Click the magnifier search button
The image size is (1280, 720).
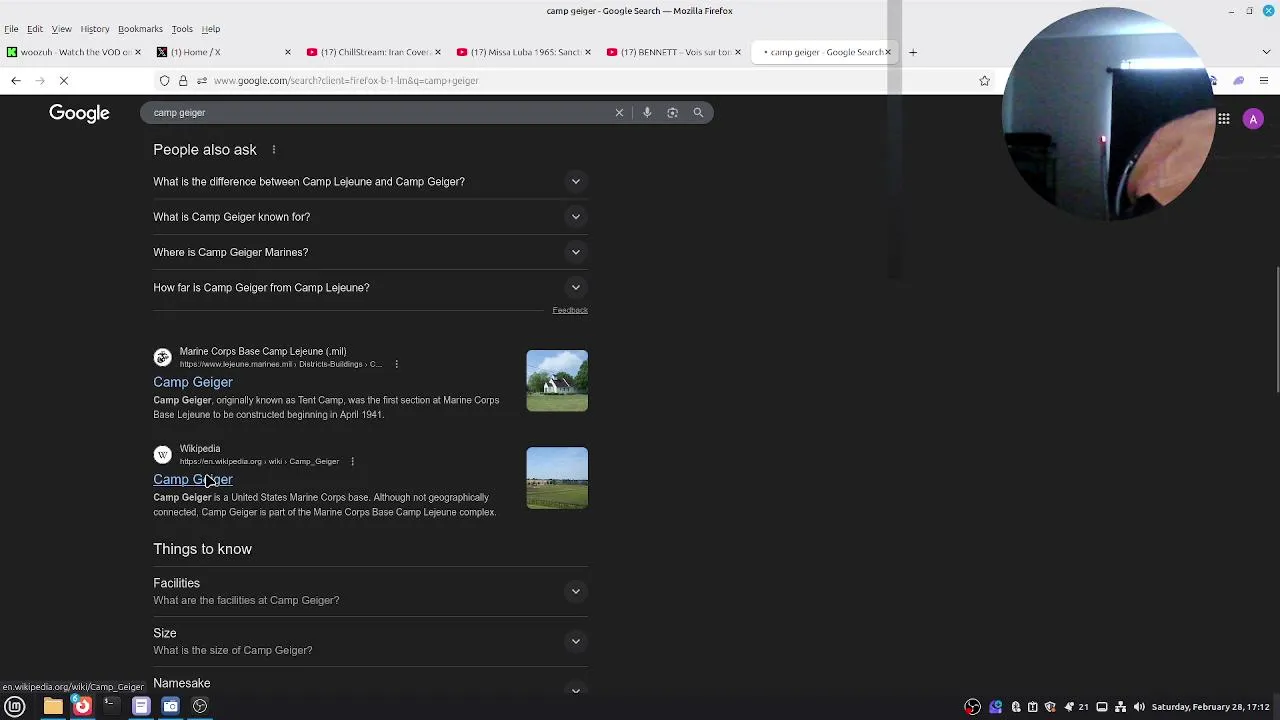point(698,113)
